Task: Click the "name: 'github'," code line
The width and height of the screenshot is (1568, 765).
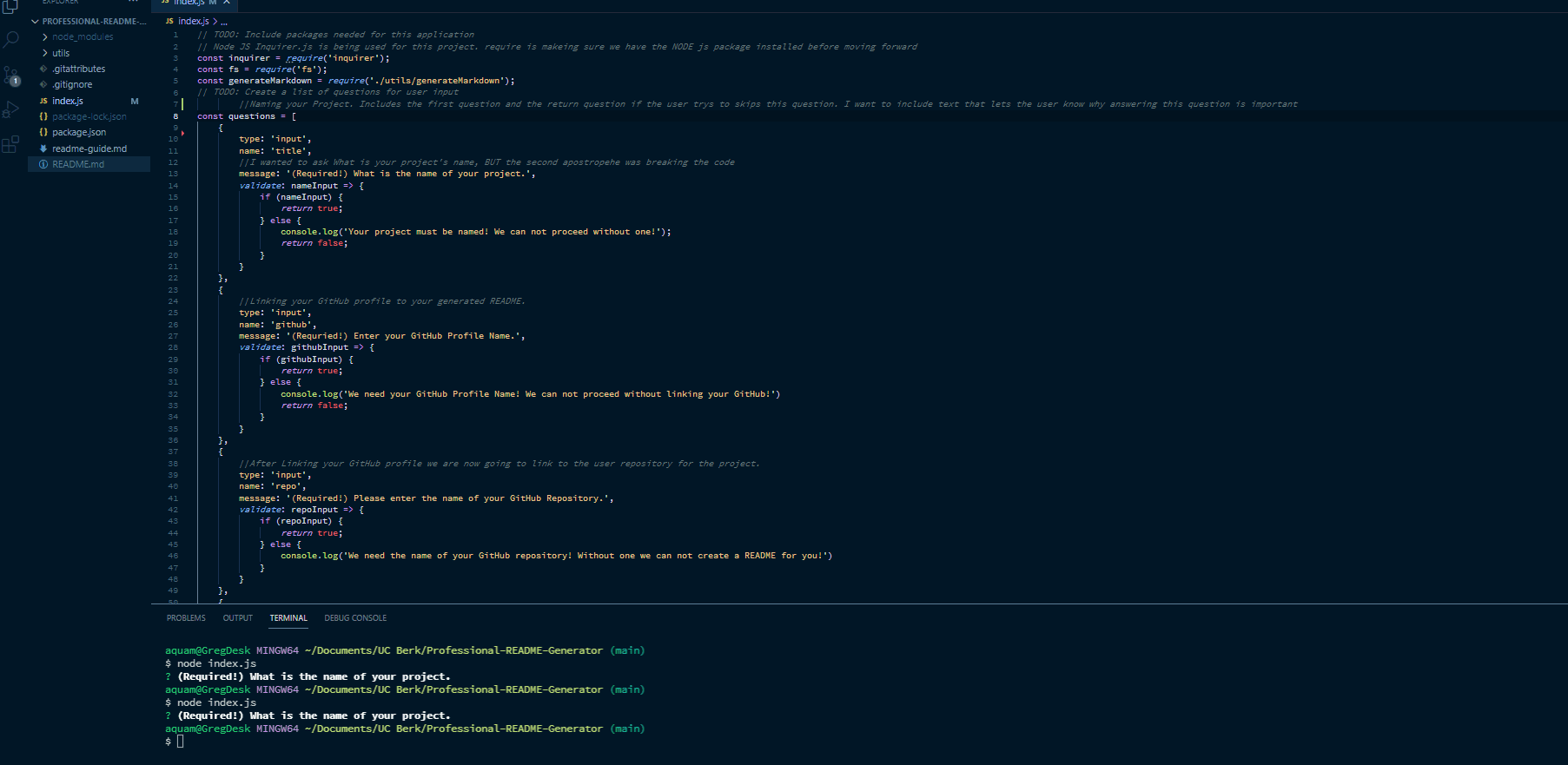Action: point(278,325)
